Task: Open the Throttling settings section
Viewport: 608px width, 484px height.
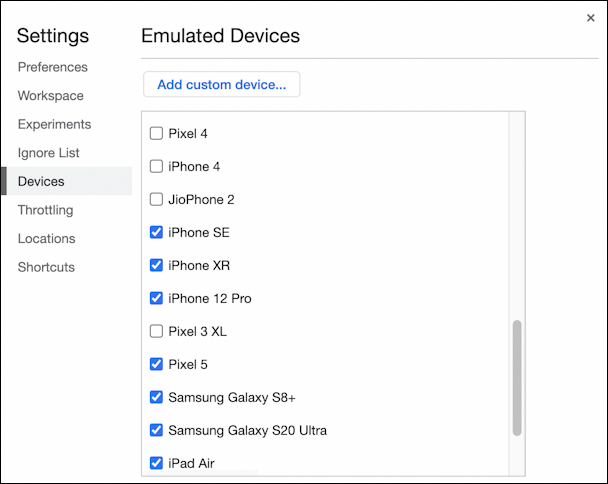Action: coord(45,210)
